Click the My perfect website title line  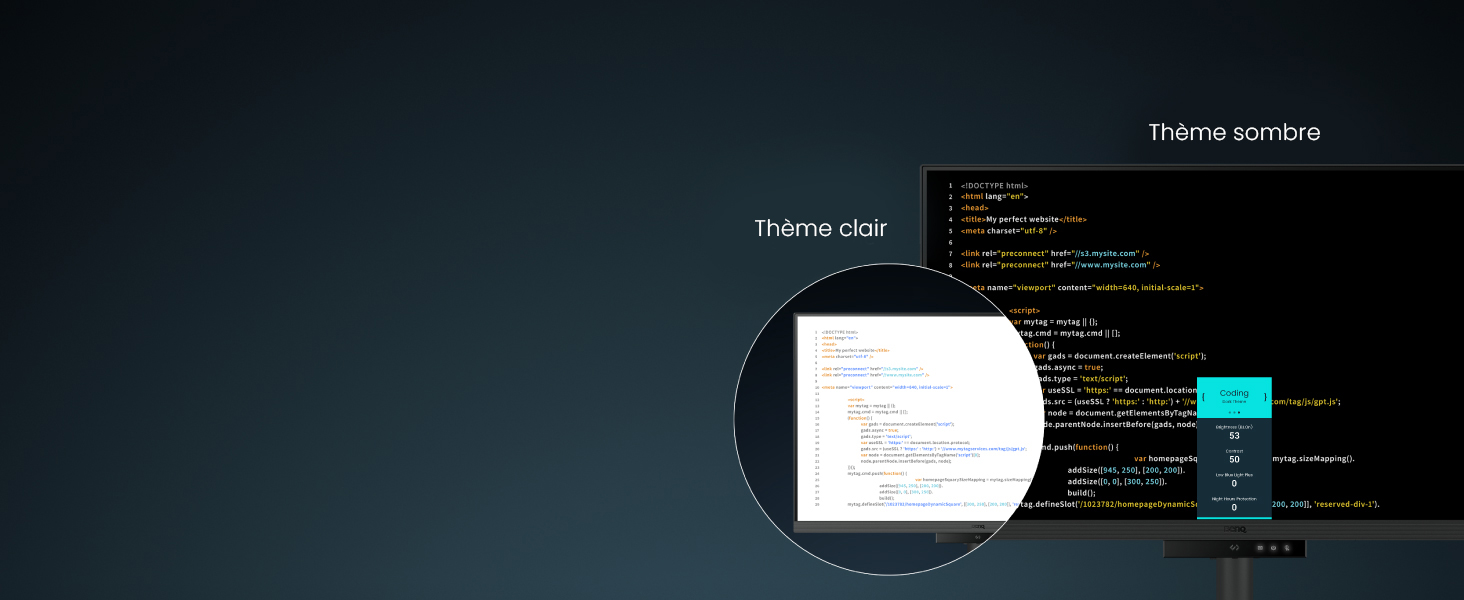click(x=1023, y=219)
